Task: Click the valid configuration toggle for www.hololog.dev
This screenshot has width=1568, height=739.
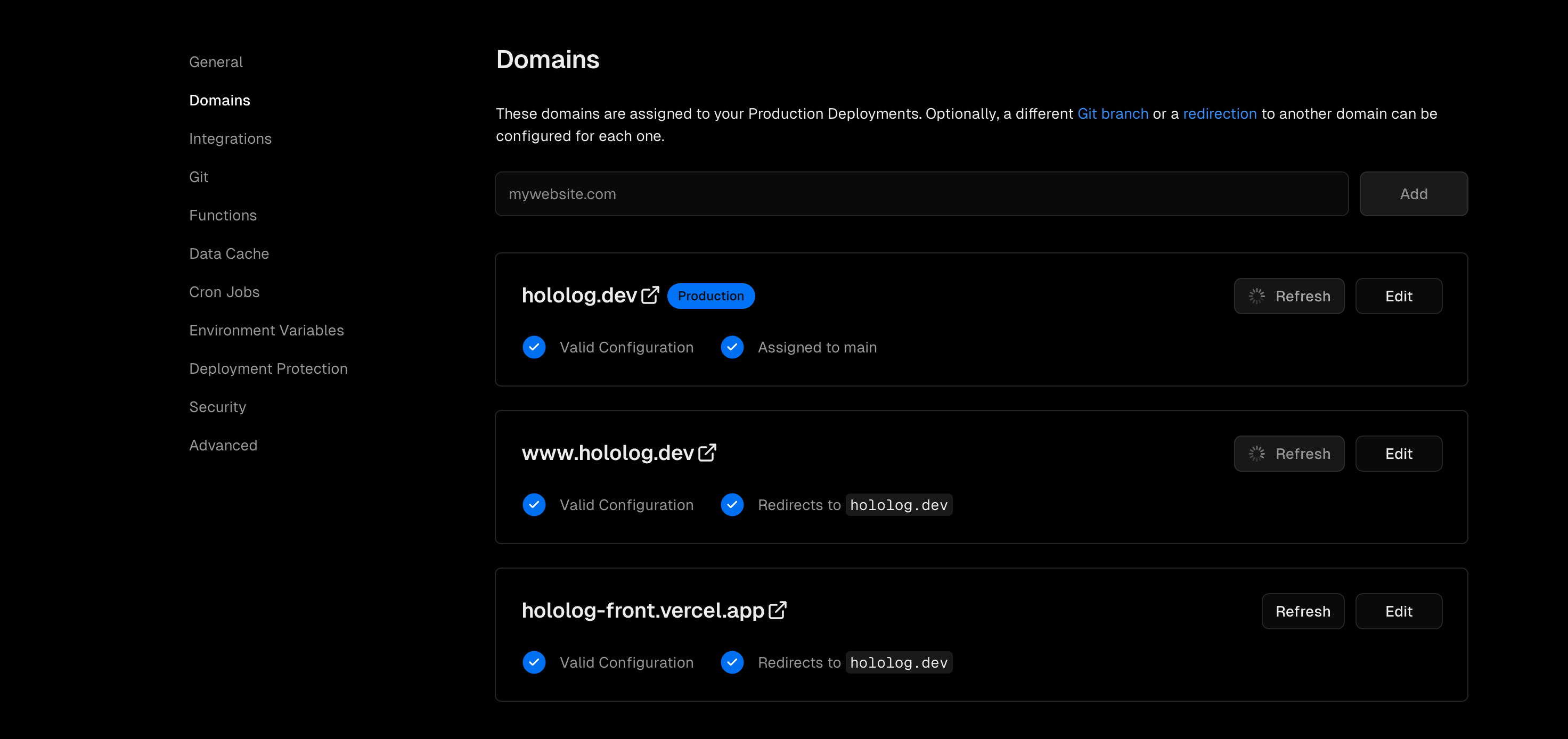Action: [x=534, y=505]
